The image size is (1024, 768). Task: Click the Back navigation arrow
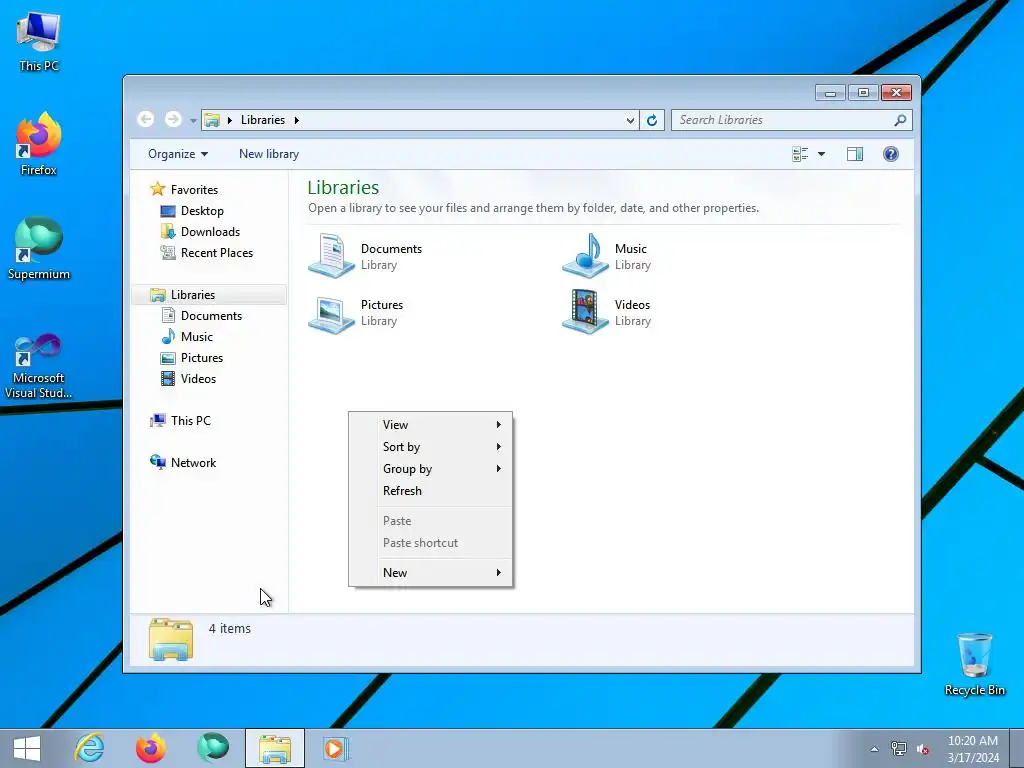(146, 120)
